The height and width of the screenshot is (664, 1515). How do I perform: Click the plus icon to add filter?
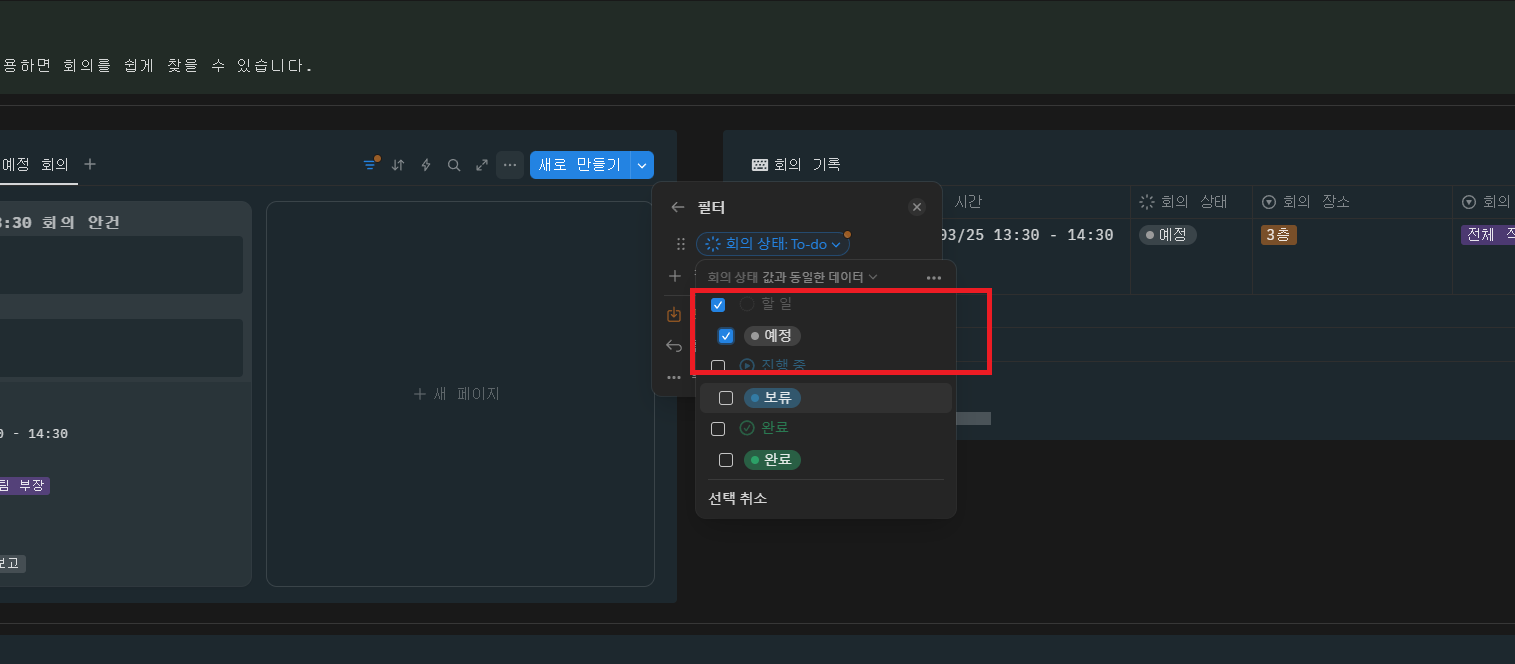coord(675,276)
